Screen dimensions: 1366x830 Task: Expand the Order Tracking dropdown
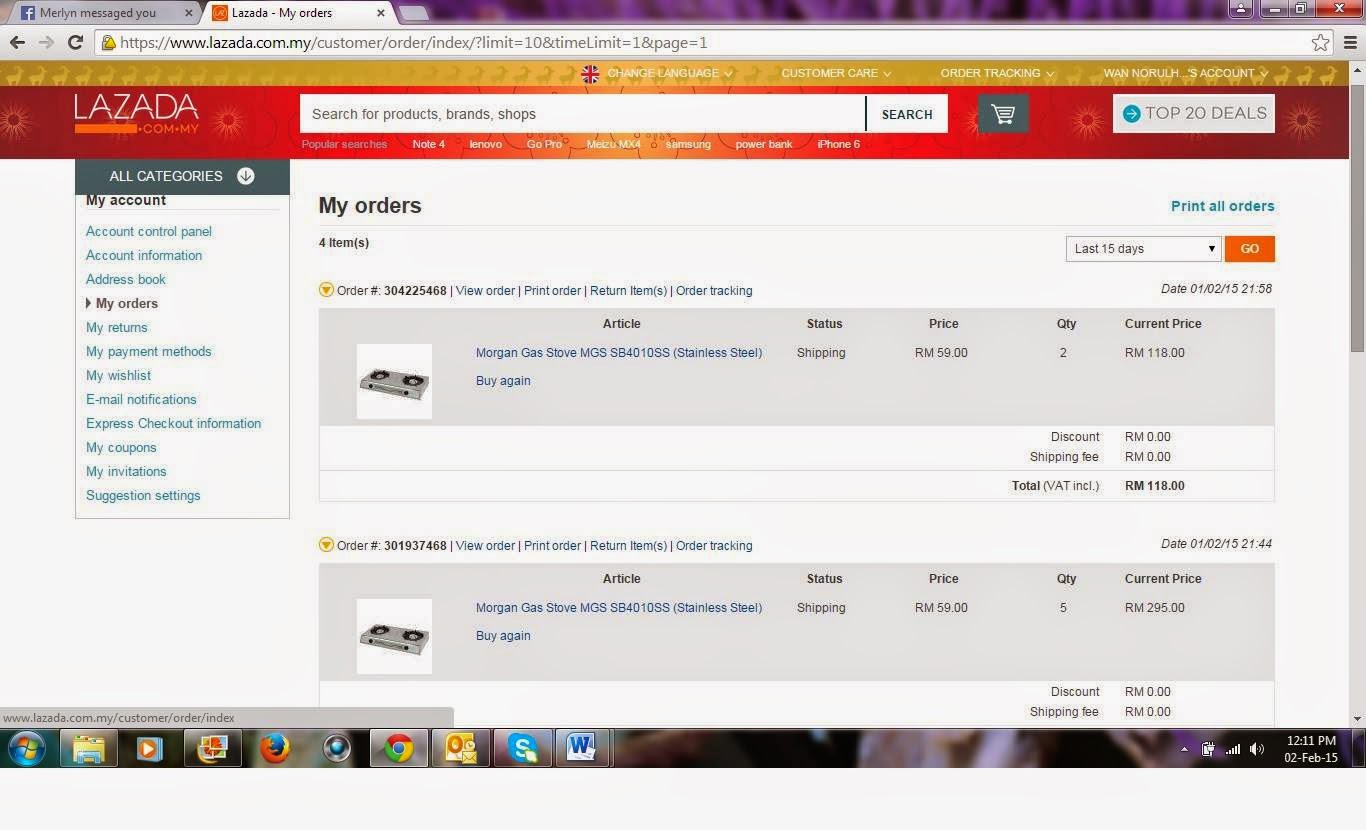pos(997,73)
